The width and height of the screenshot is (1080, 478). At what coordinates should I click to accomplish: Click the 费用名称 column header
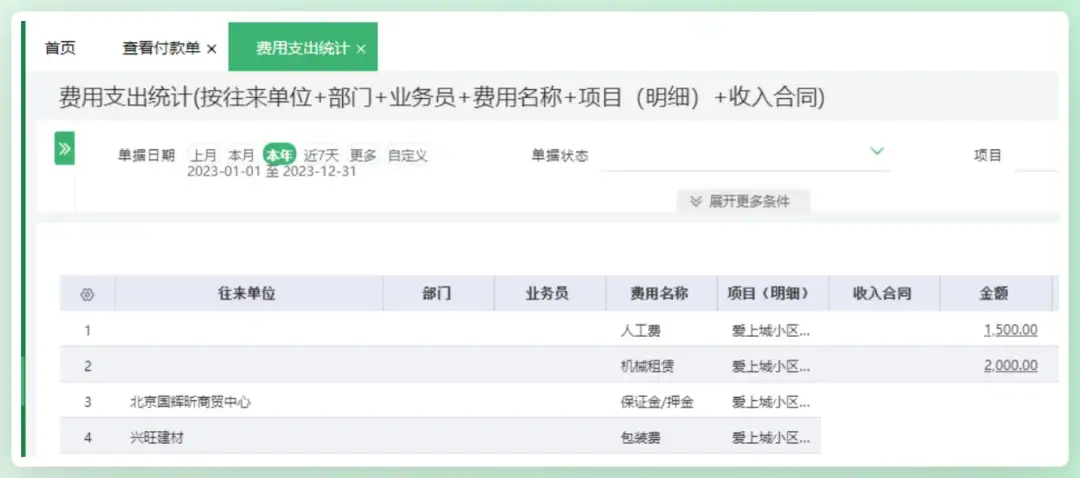pyautogui.click(x=659, y=294)
